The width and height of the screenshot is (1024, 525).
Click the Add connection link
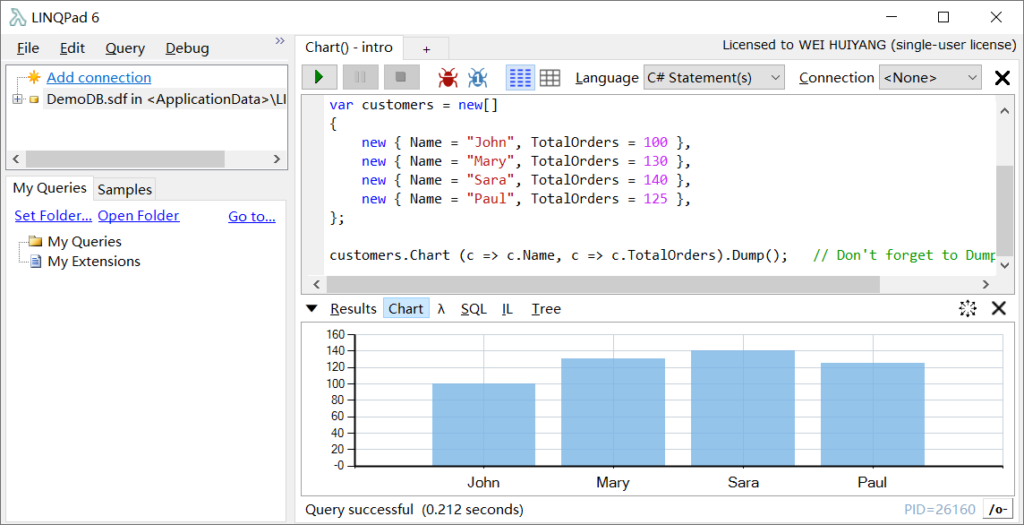99,78
